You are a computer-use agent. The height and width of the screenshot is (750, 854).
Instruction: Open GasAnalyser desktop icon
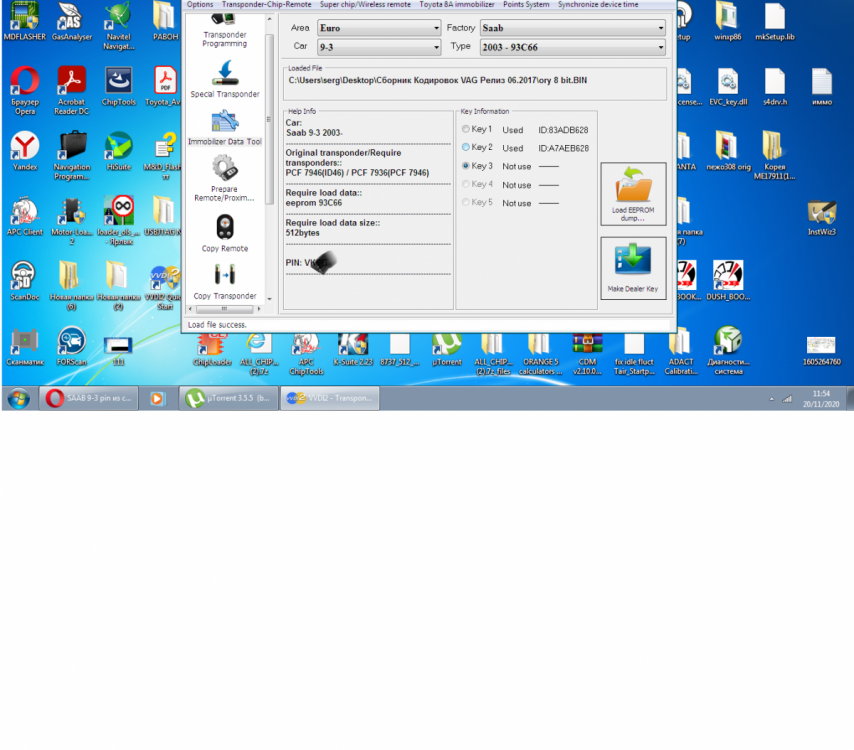click(72, 22)
